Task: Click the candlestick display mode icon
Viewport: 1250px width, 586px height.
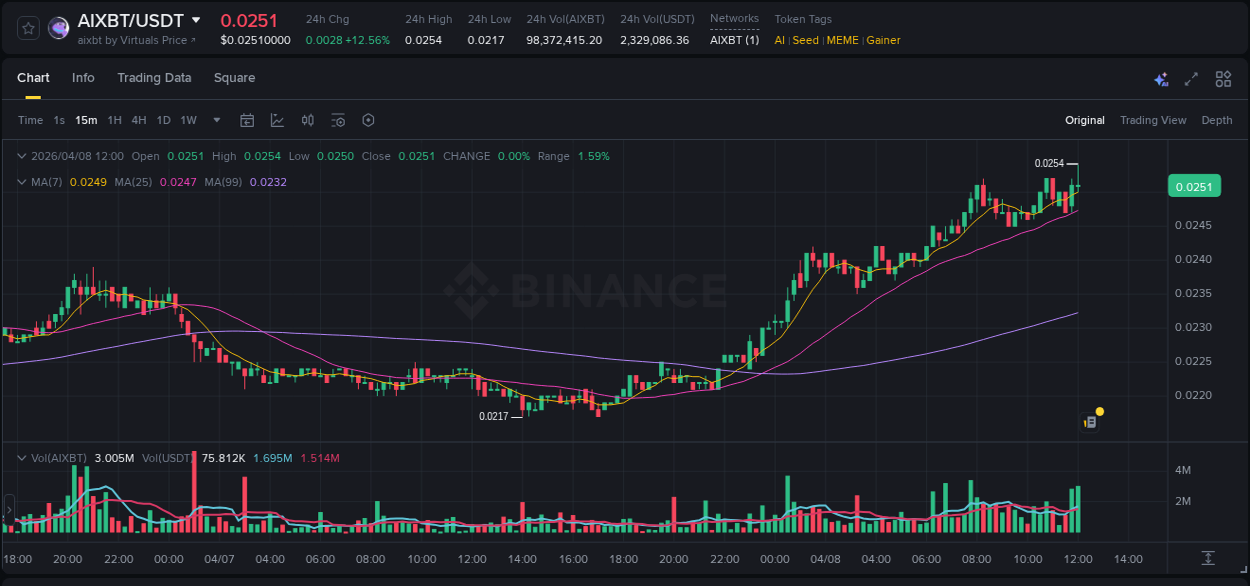Action: (x=307, y=120)
